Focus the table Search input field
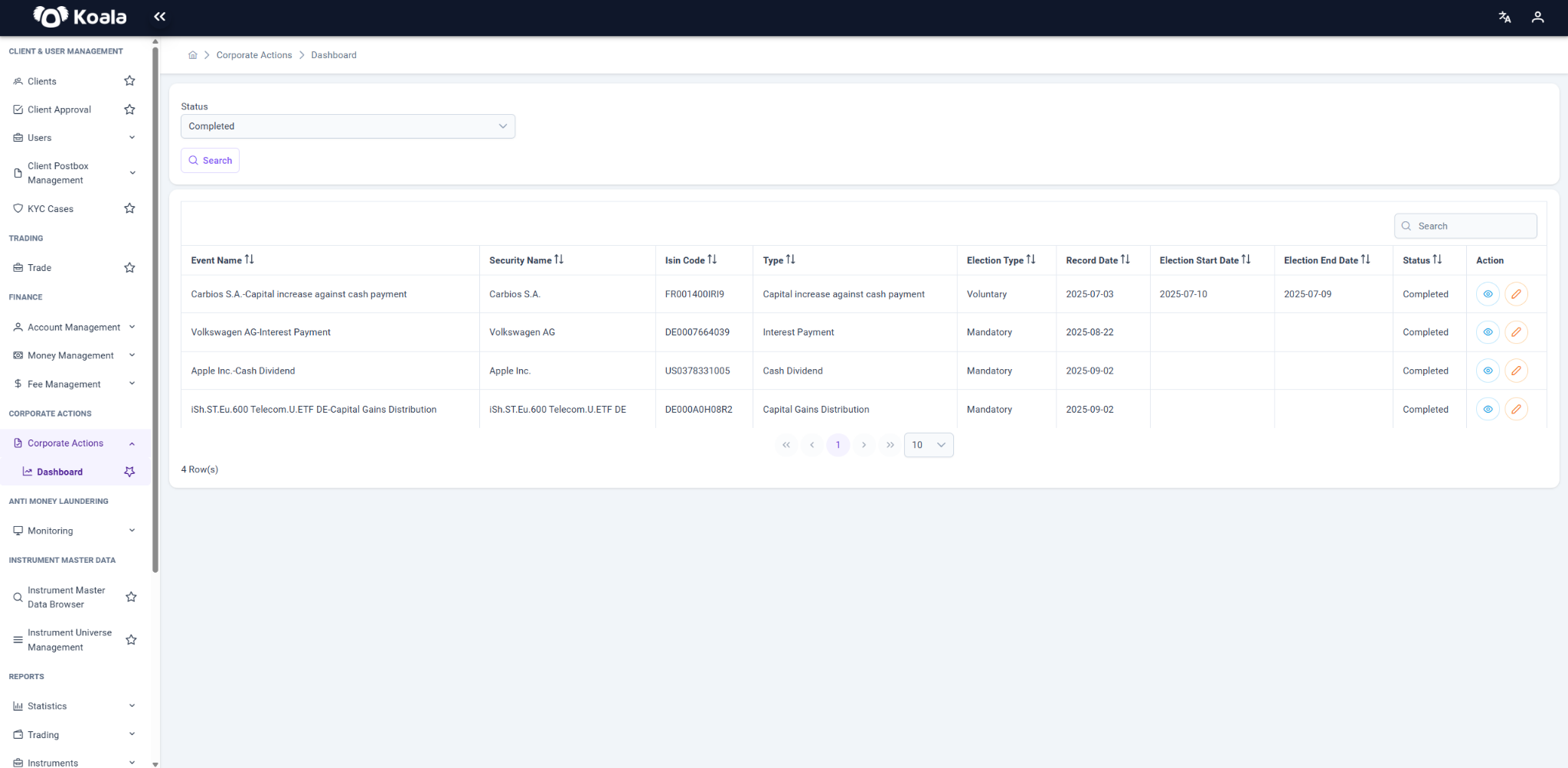The height and width of the screenshot is (768, 1568). 1465,226
